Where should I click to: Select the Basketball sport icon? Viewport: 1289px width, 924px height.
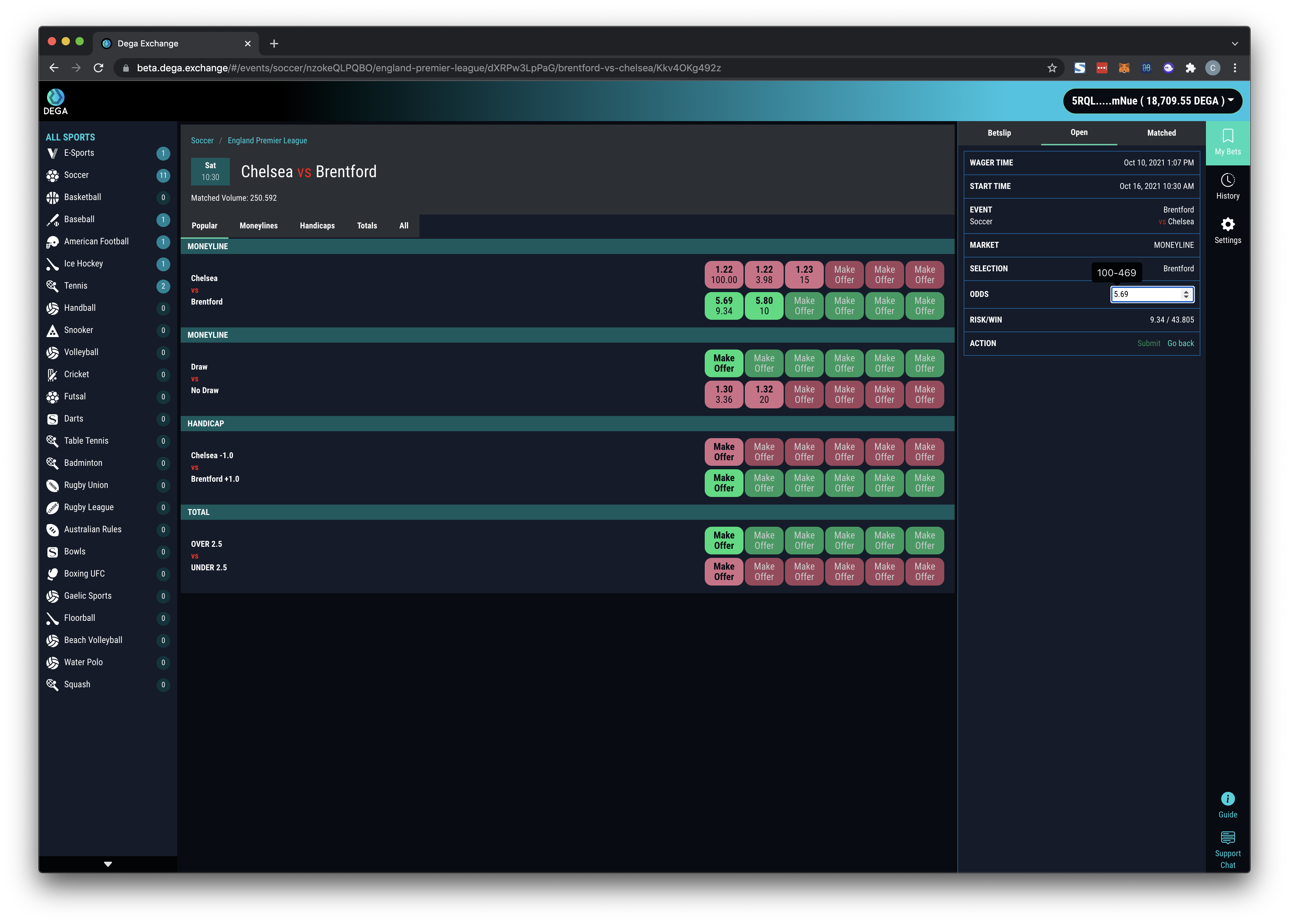52,197
